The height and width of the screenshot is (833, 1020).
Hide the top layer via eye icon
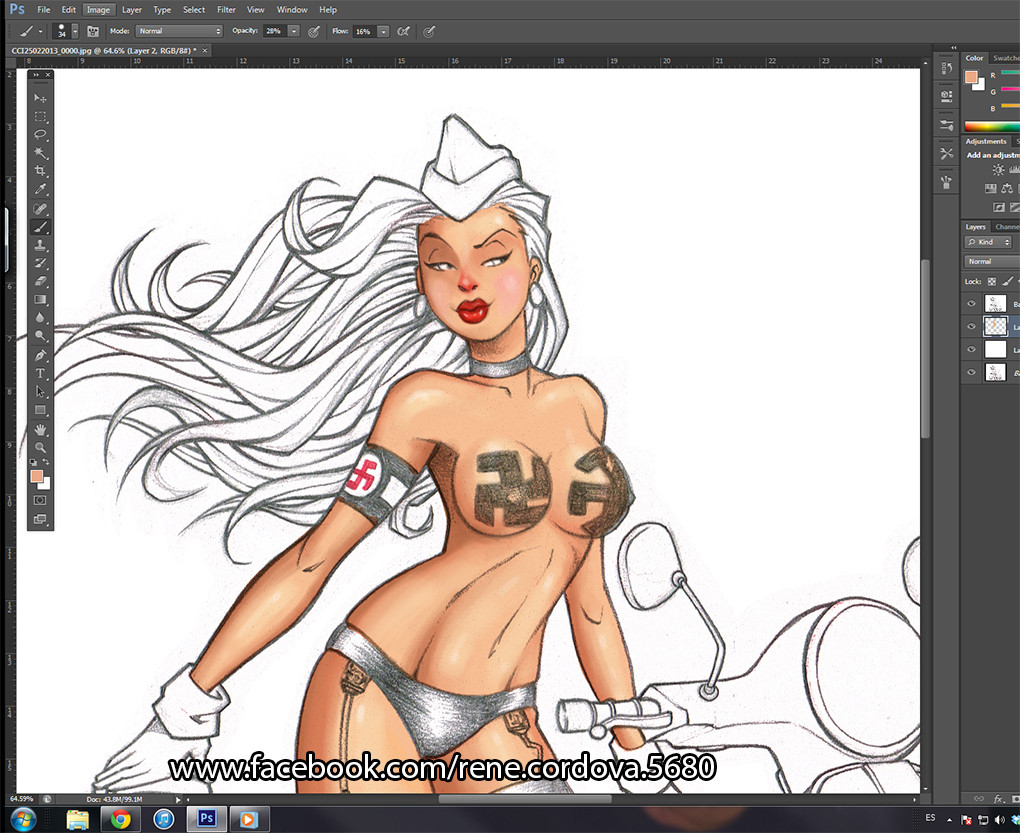pyautogui.click(x=971, y=304)
